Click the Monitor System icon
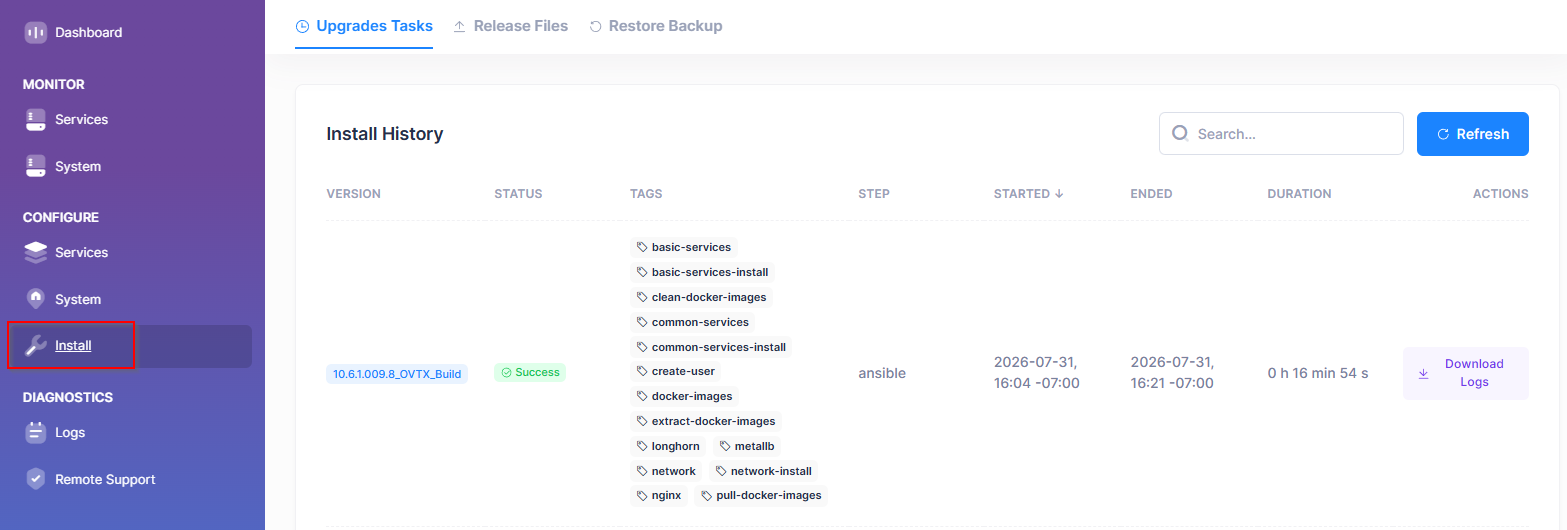The height and width of the screenshot is (530, 1567). (36, 166)
